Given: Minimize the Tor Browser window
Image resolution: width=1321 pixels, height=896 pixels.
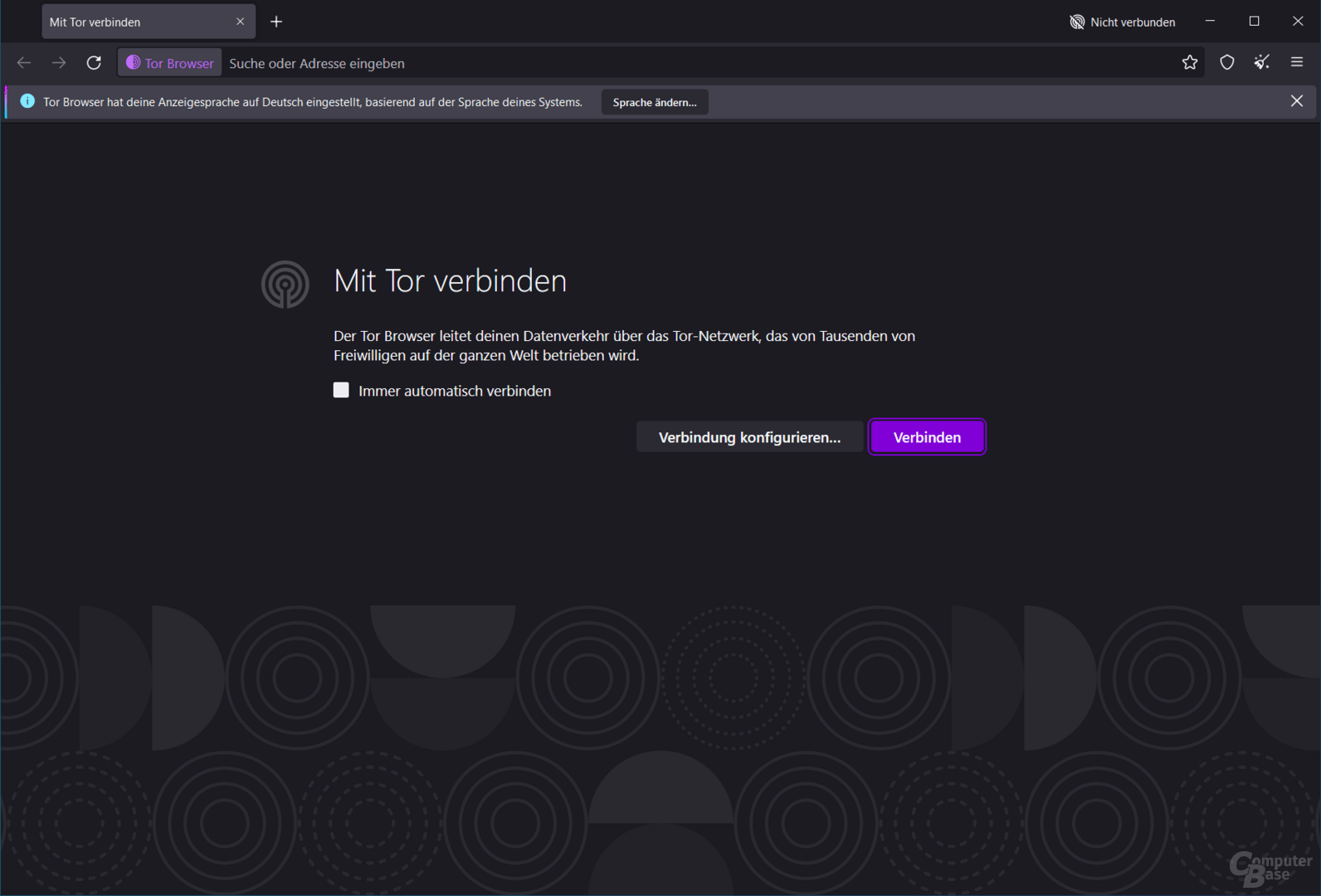Looking at the screenshot, I should [1210, 22].
